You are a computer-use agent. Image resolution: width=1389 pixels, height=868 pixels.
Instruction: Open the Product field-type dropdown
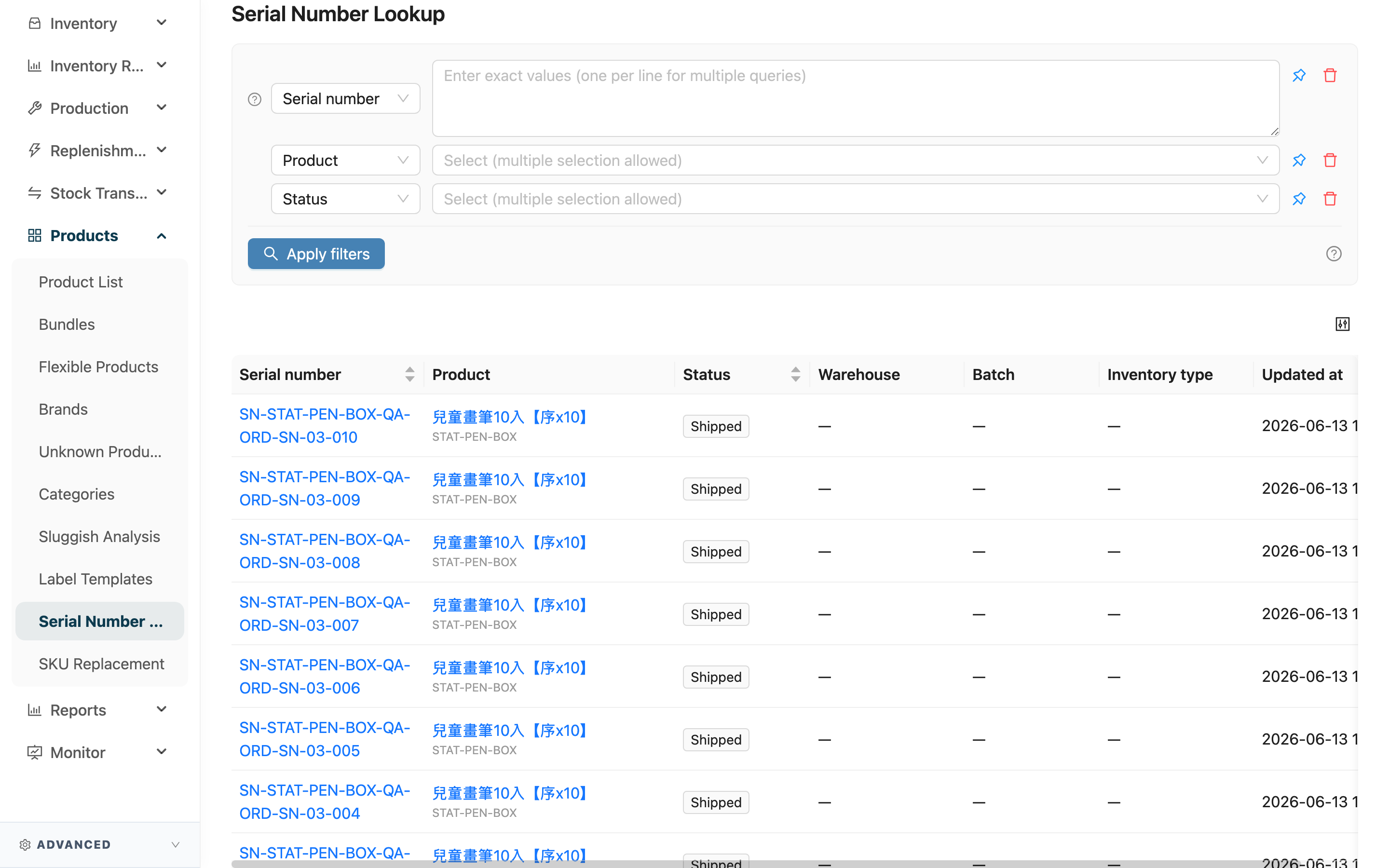click(345, 160)
